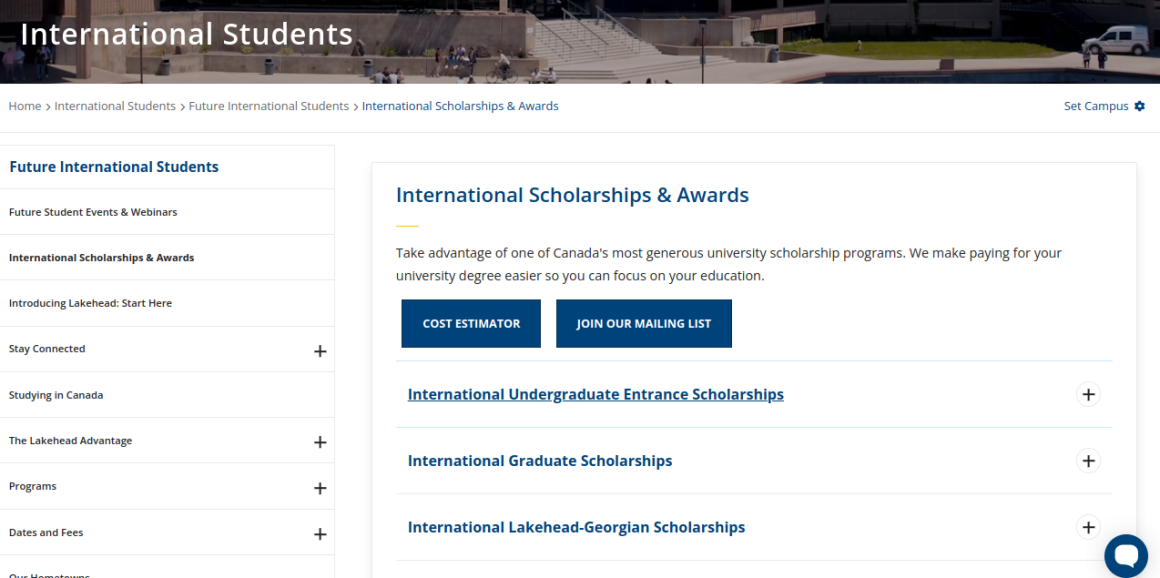Click Future International Students in breadcrumb
1160x578 pixels.
click(x=268, y=106)
